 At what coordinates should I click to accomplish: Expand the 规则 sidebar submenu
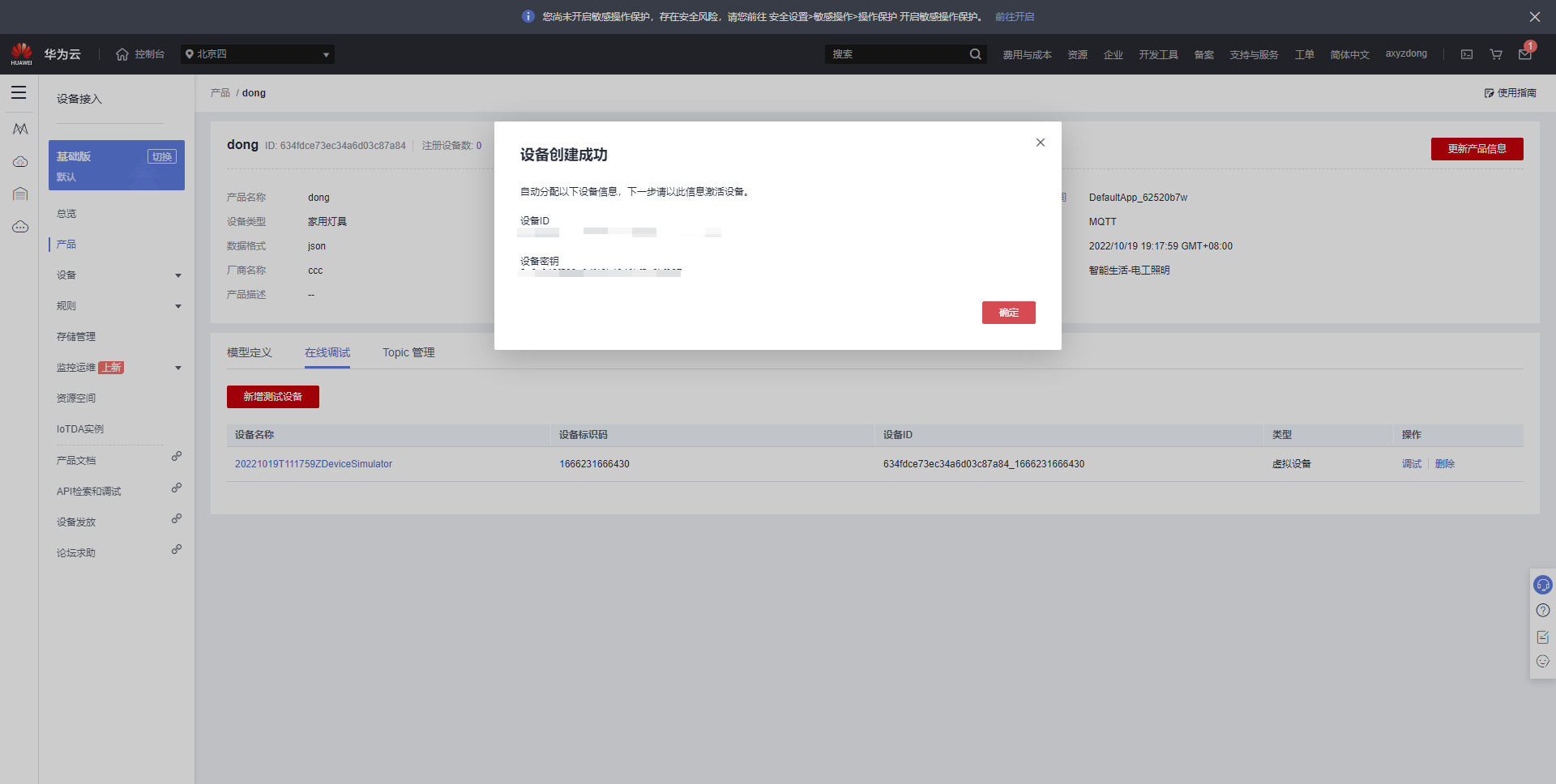pyautogui.click(x=178, y=307)
